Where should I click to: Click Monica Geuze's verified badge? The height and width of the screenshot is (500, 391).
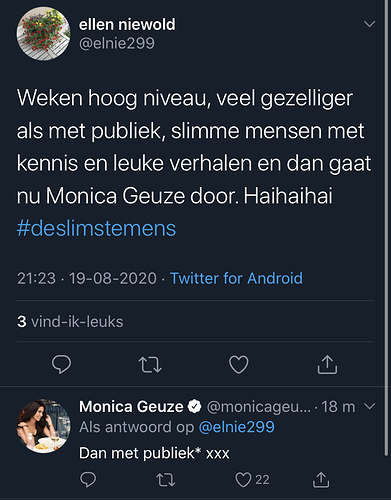click(x=195, y=407)
